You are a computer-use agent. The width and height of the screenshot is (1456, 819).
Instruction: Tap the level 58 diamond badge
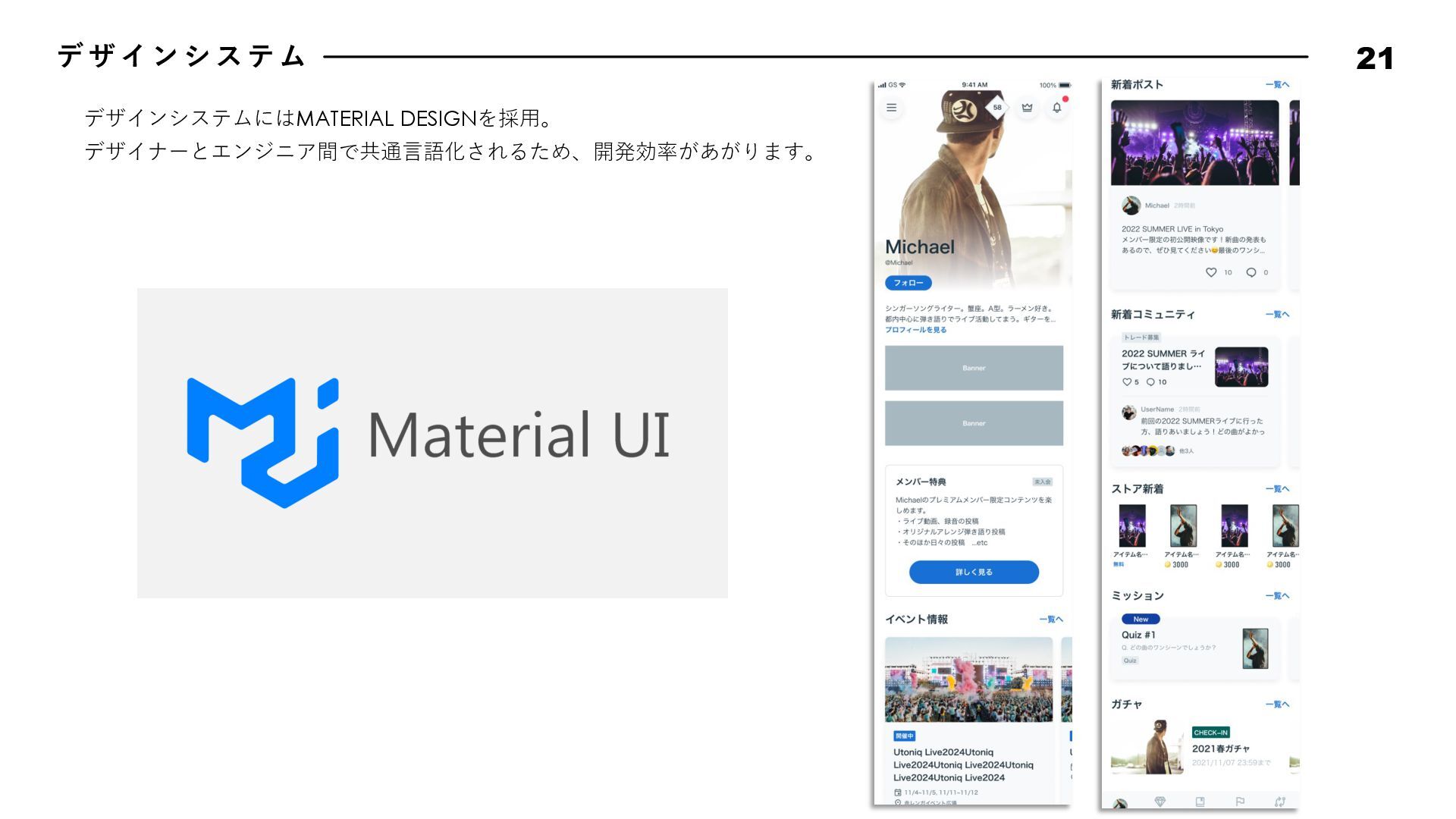[x=996, y=107]
